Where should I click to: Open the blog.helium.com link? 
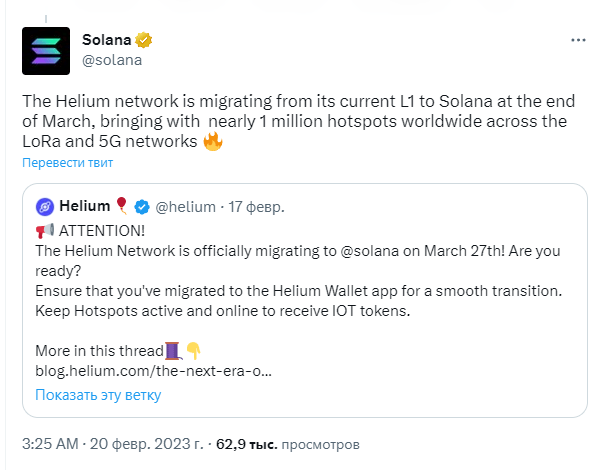coord(153,371)
